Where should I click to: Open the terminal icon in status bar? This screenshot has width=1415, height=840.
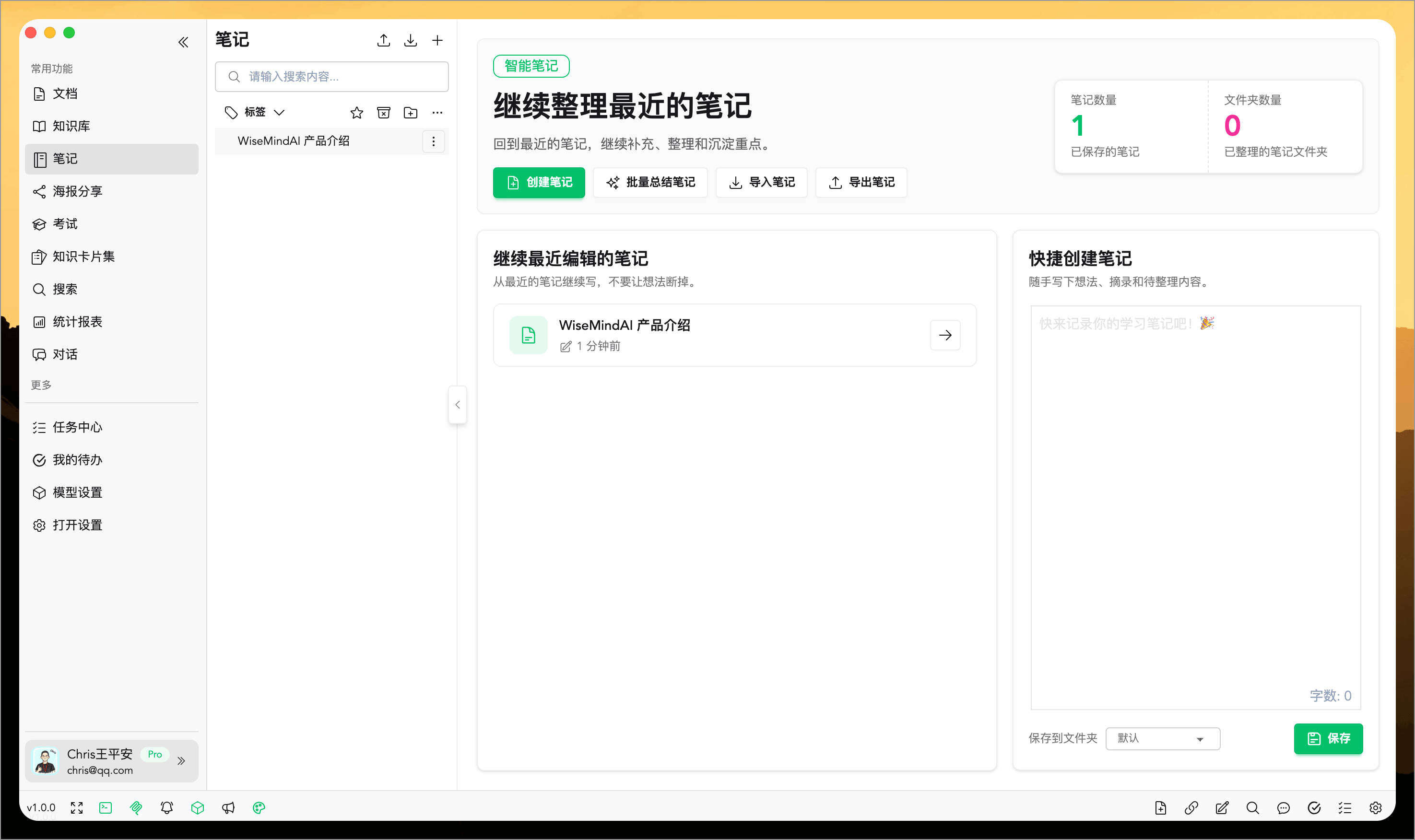[x=106, y=808]
